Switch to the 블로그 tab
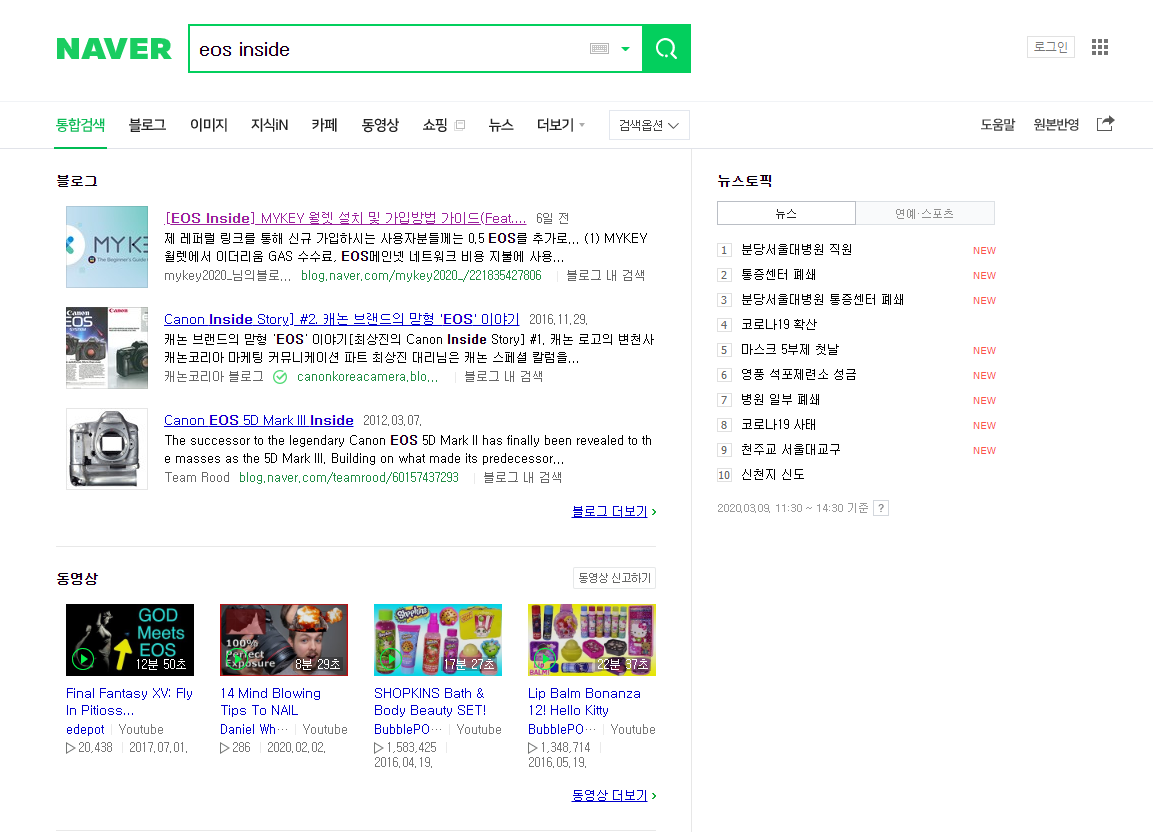 pos(147,125)
